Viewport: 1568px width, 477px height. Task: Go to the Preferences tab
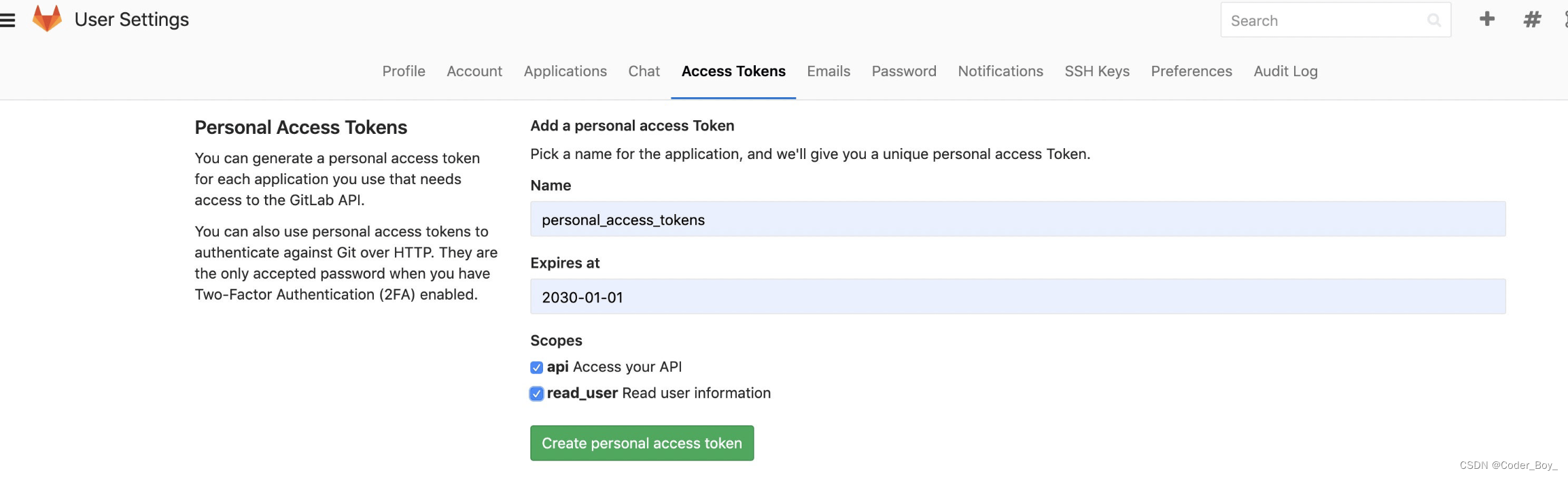(1191, 71)
